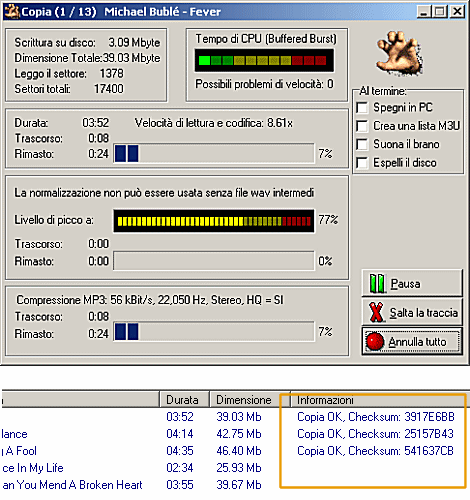Click the Tempo di CPU burst meter

pos(264,60)
